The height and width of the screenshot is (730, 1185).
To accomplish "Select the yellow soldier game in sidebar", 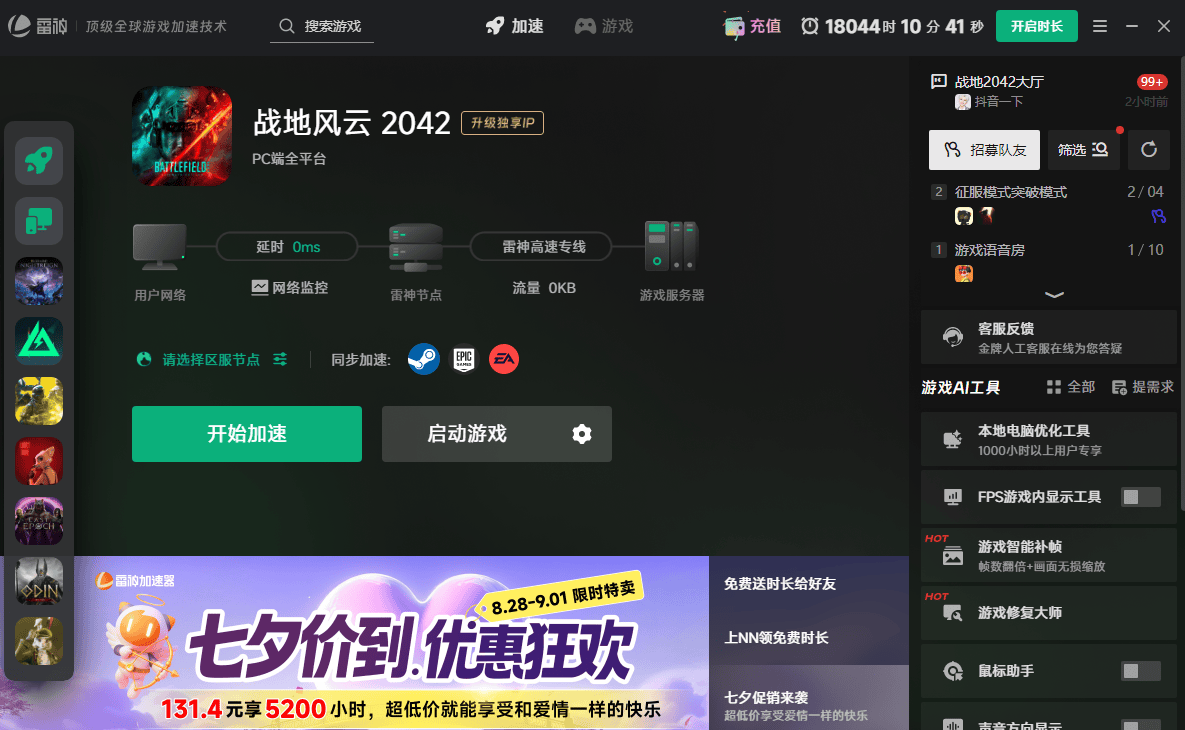I will pos(39,401).
